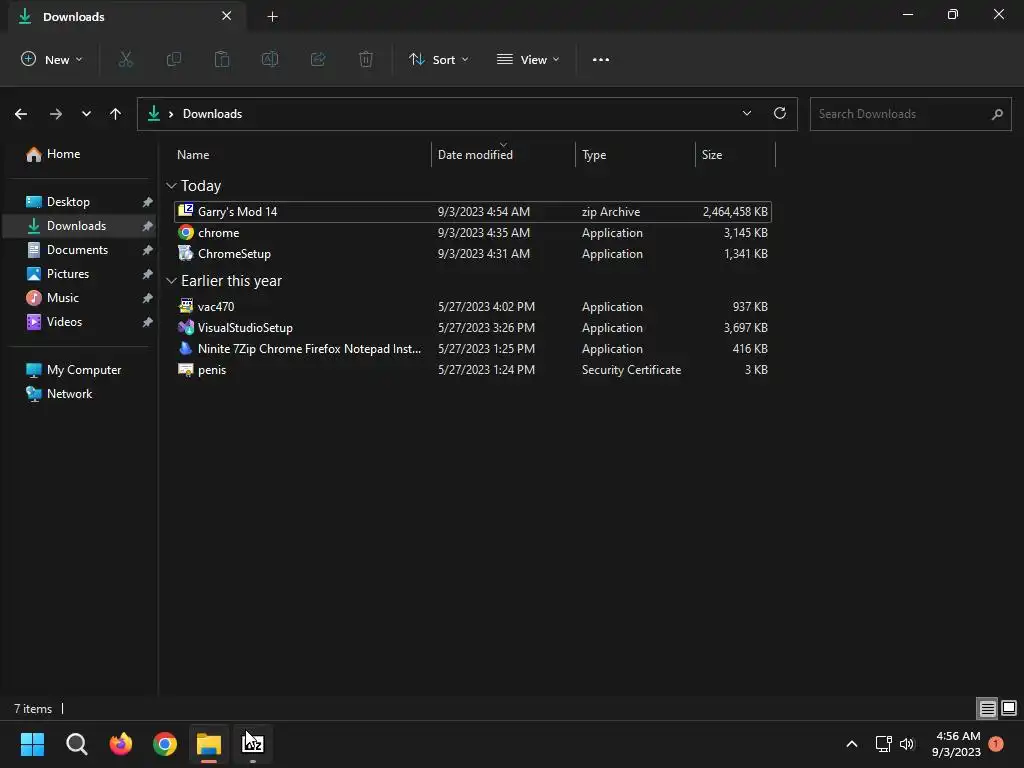Add a new tab
The height and width of the screenshot is (768, 1024).
pos(272,17)
